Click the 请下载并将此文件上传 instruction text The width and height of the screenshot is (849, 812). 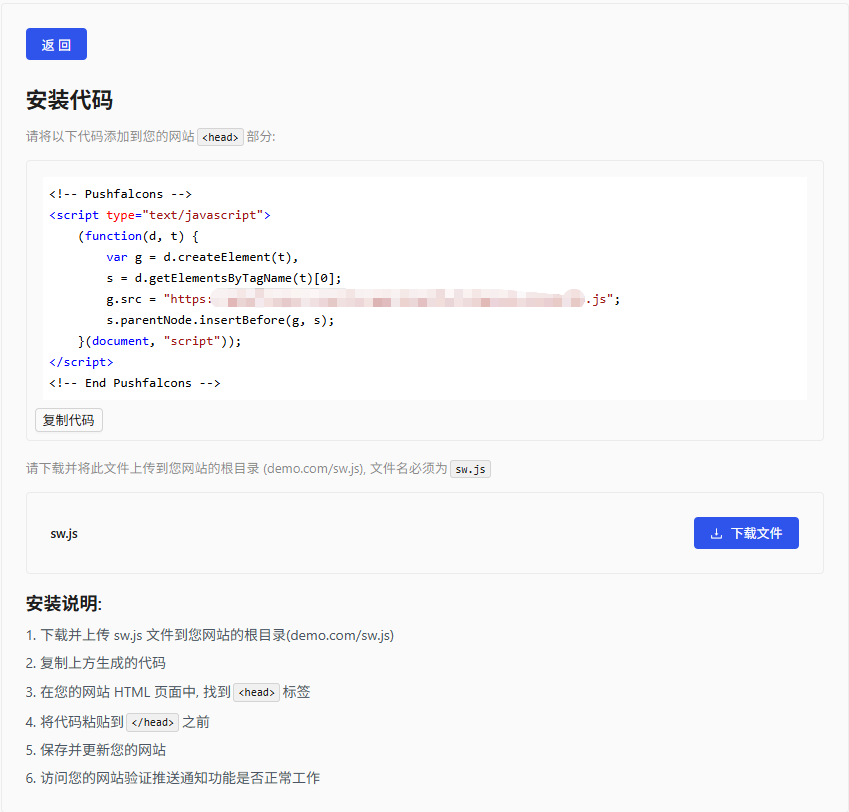(237, 469)
